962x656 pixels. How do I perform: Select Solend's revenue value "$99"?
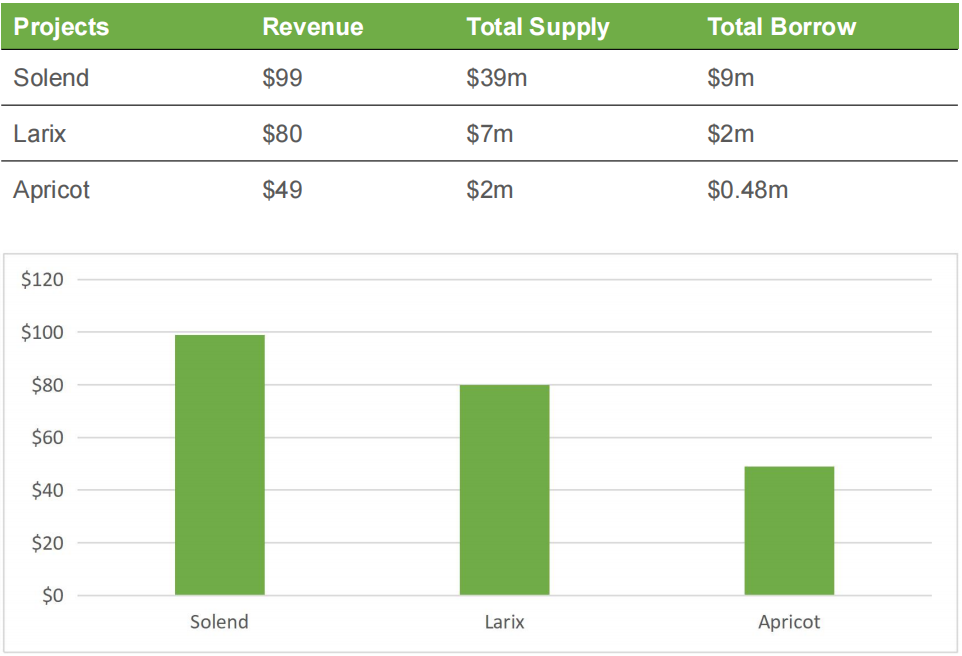click(x=282, y=78)
